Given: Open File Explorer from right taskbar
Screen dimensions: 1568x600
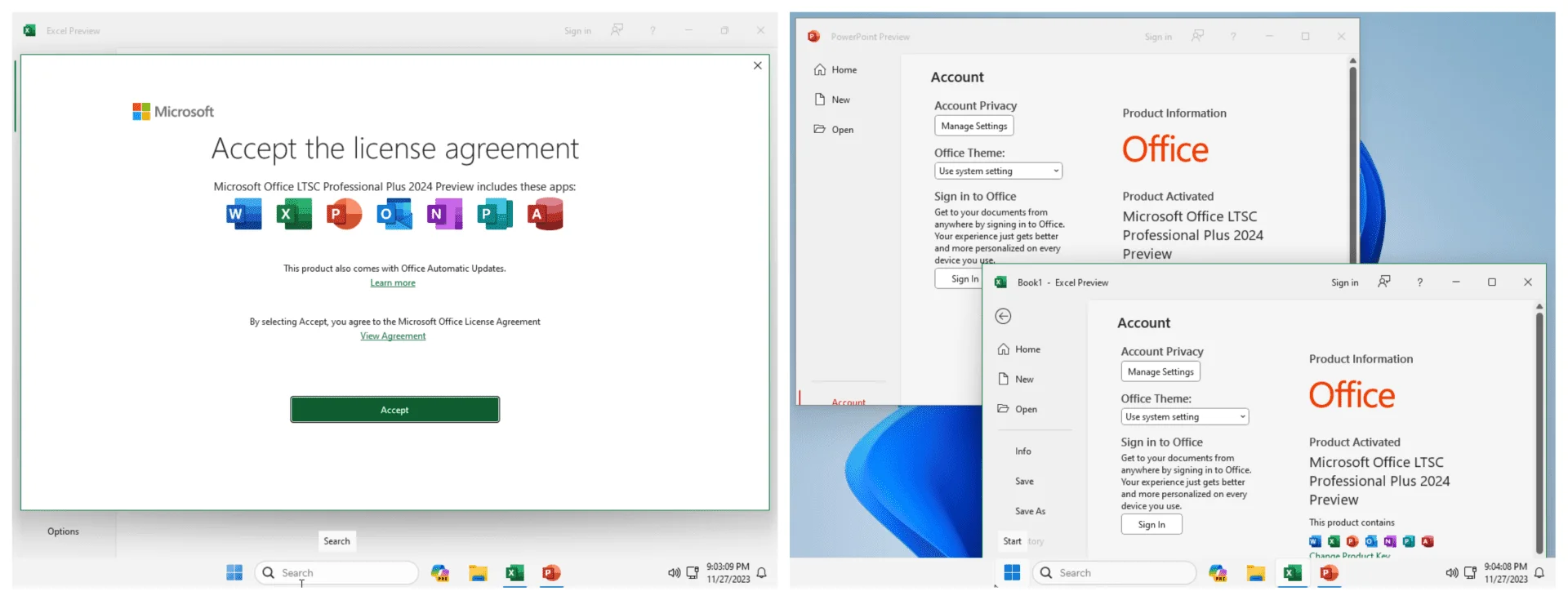Looking at the screenshot, I should (x=1255, y=573).
